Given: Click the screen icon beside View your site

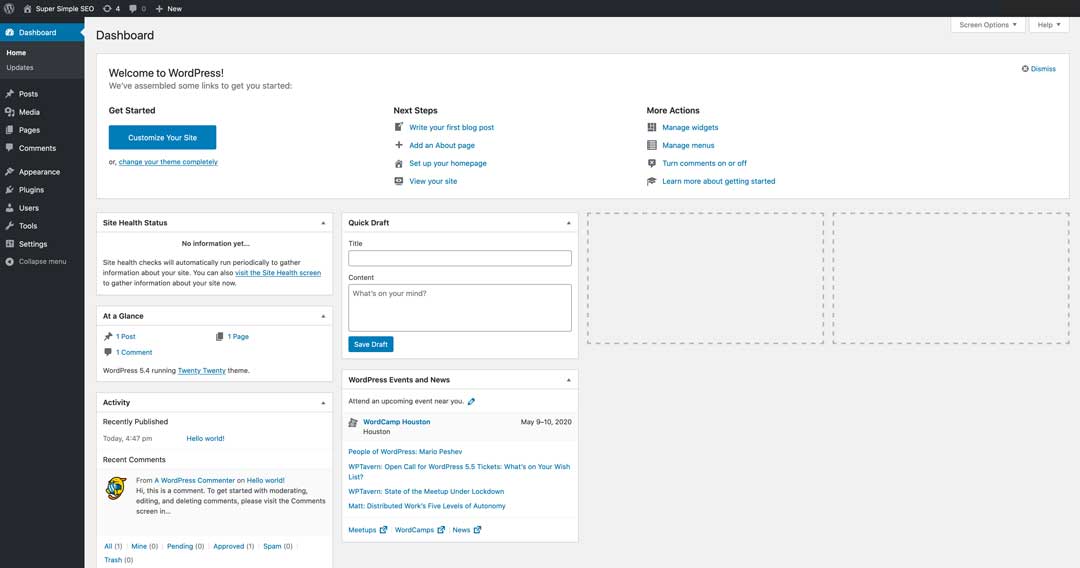Looking at the screenshot, I should pyautogui.click(x=399, y=181).
